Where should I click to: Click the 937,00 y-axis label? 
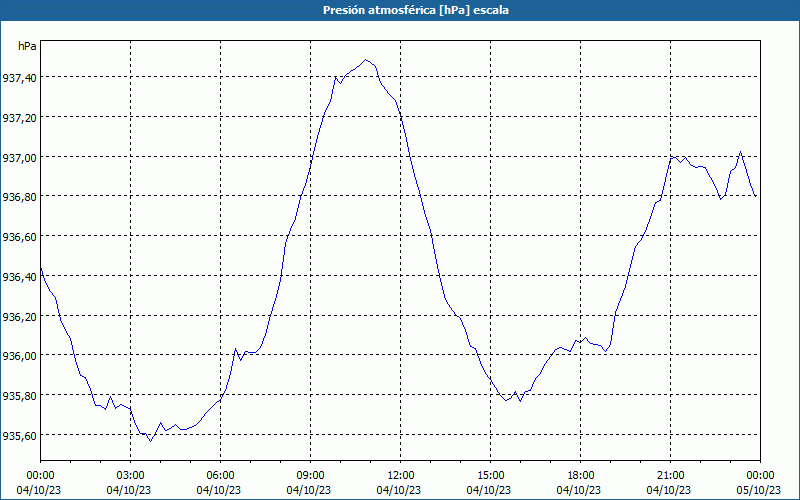(x=19, y=157)
